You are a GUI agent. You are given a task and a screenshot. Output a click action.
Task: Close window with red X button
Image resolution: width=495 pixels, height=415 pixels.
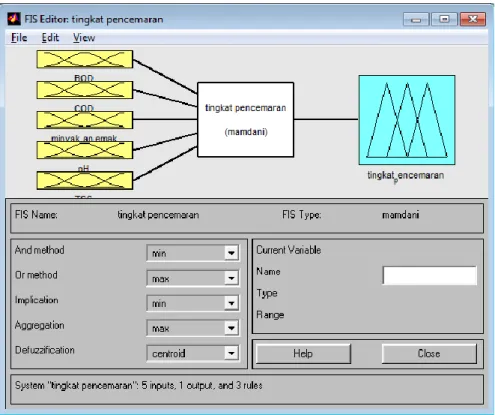pos(473,19)
